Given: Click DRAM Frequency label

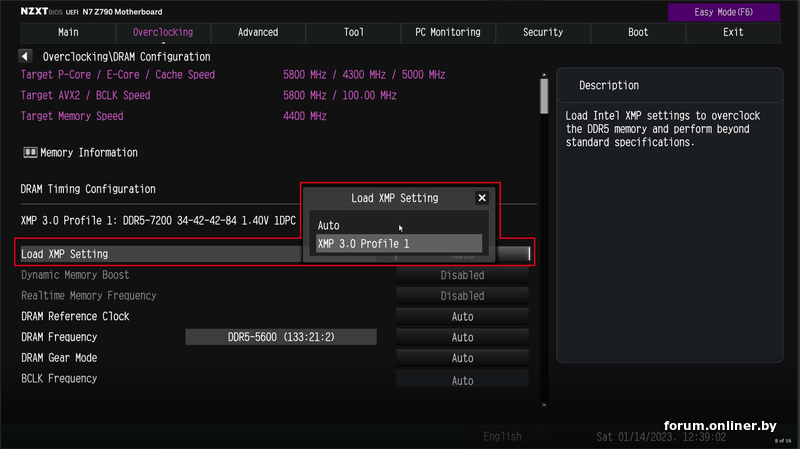Looking at the screenshot, I should click(x=59, y=337).
